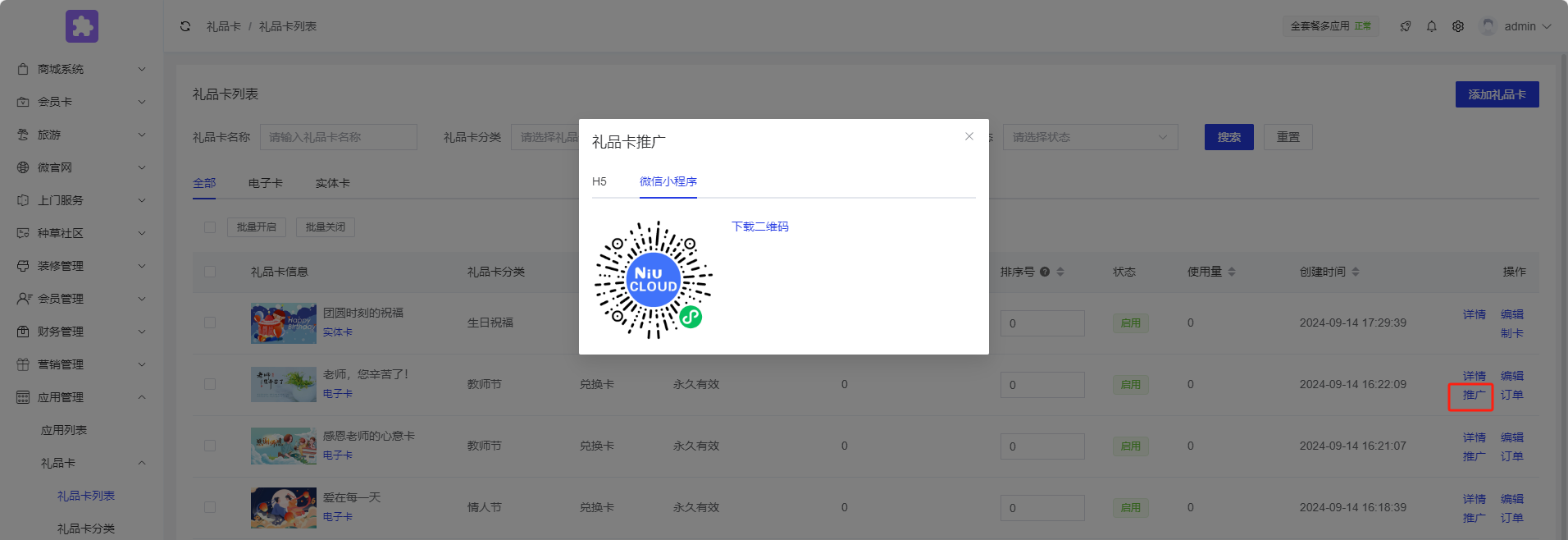Sort by 创建时间 arrows
This screenshot has width=1568, height=540.
tap(1356, 272)
